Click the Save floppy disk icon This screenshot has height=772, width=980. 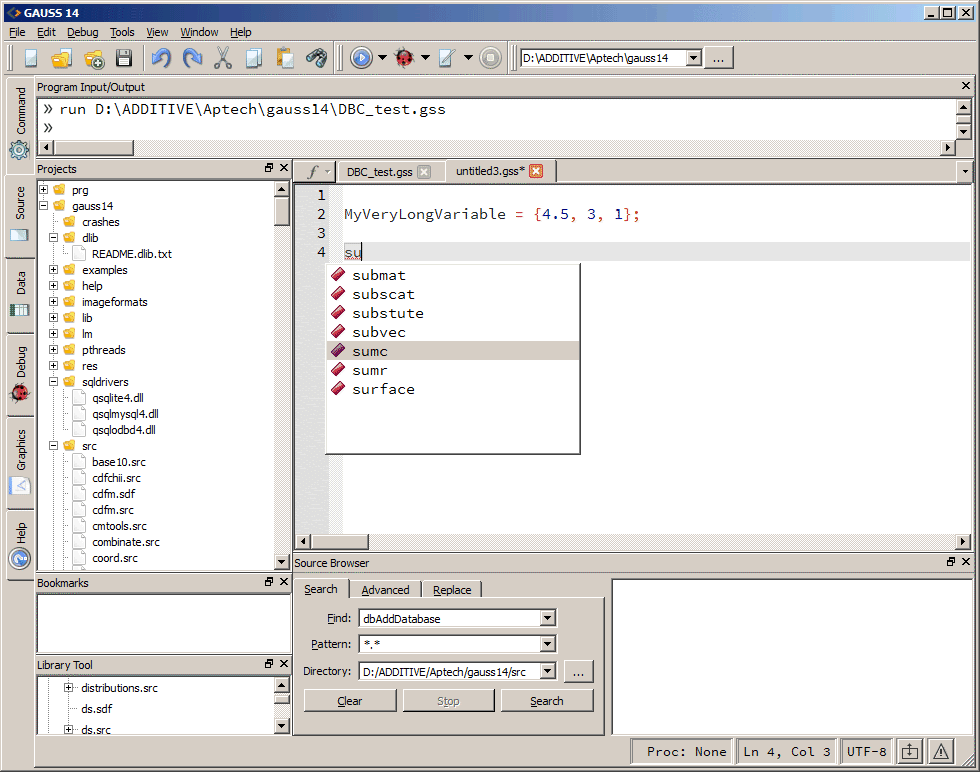[x=124, y=58]
